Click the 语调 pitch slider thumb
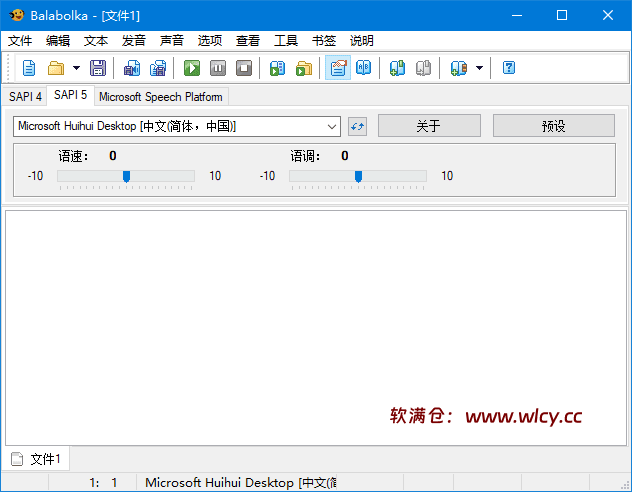The width and height of the screenshot is (632, 492). 358,176
